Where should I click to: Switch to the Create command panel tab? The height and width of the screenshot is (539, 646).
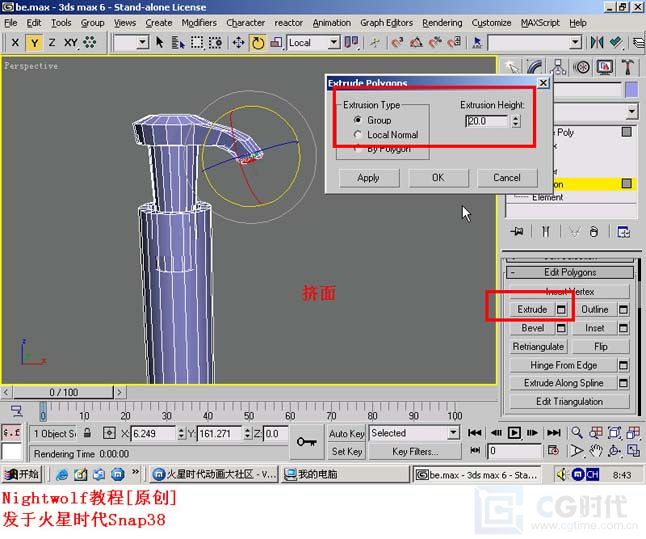[511, 67]
